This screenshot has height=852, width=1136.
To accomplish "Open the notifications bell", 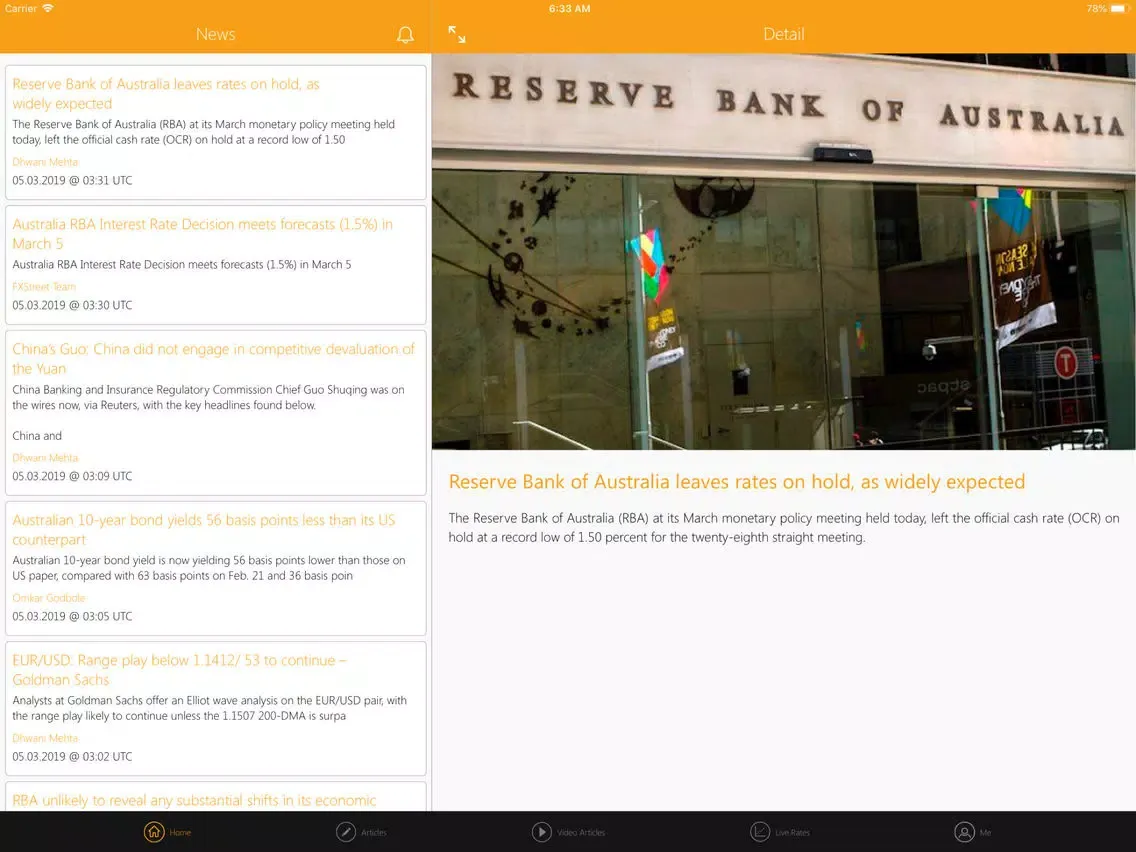I will [x=405, y=35].
